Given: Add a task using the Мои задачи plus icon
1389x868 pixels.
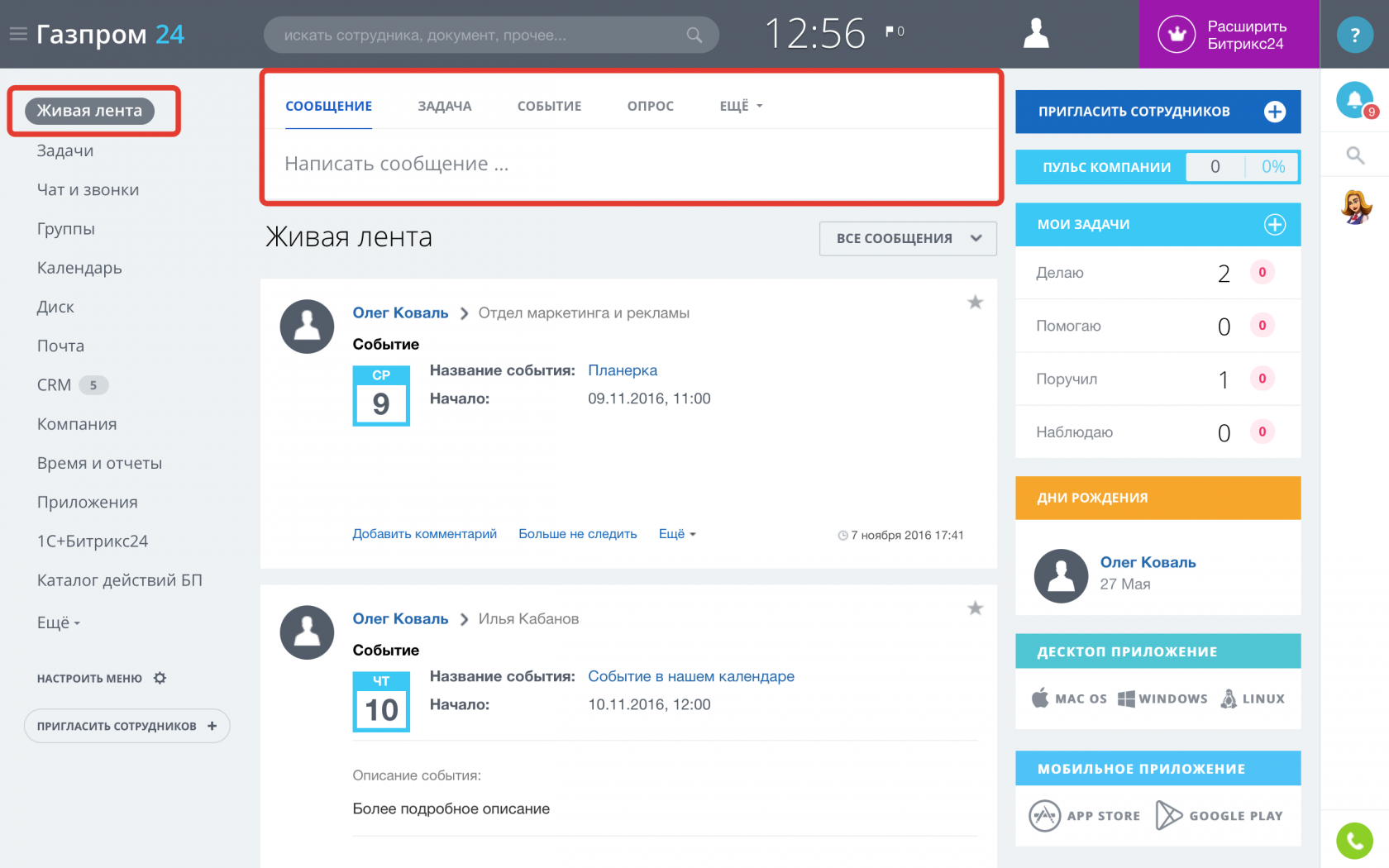Looking at the screenshot, I should pyautogui.click(x=1275, y=224).
